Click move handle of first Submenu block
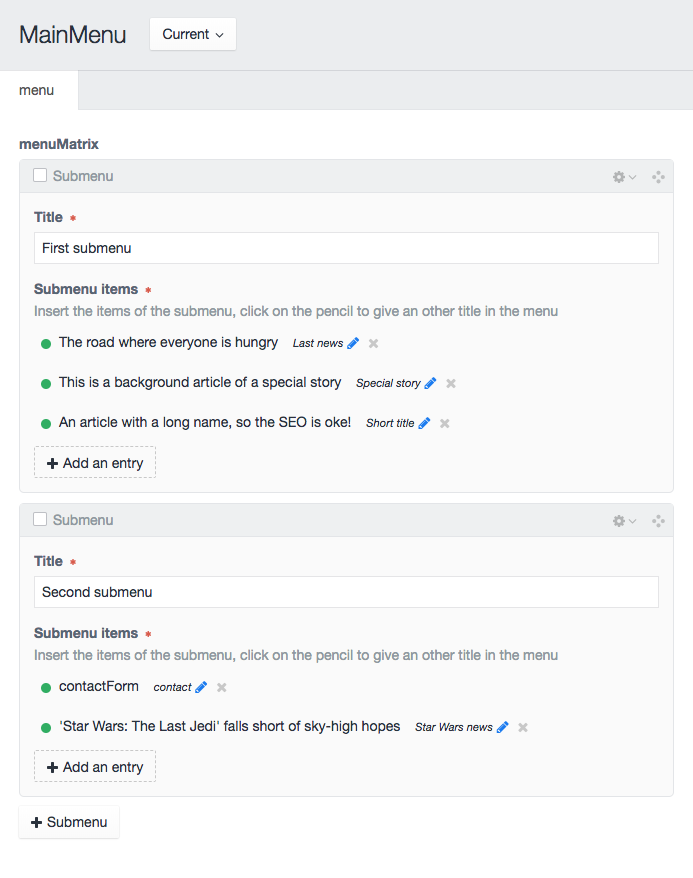693x878 pixels. click(658, 177)
